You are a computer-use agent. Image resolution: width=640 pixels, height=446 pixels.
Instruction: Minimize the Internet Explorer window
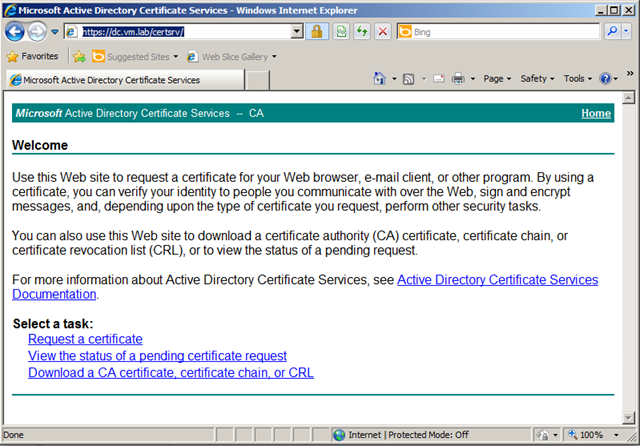(600, 11)
